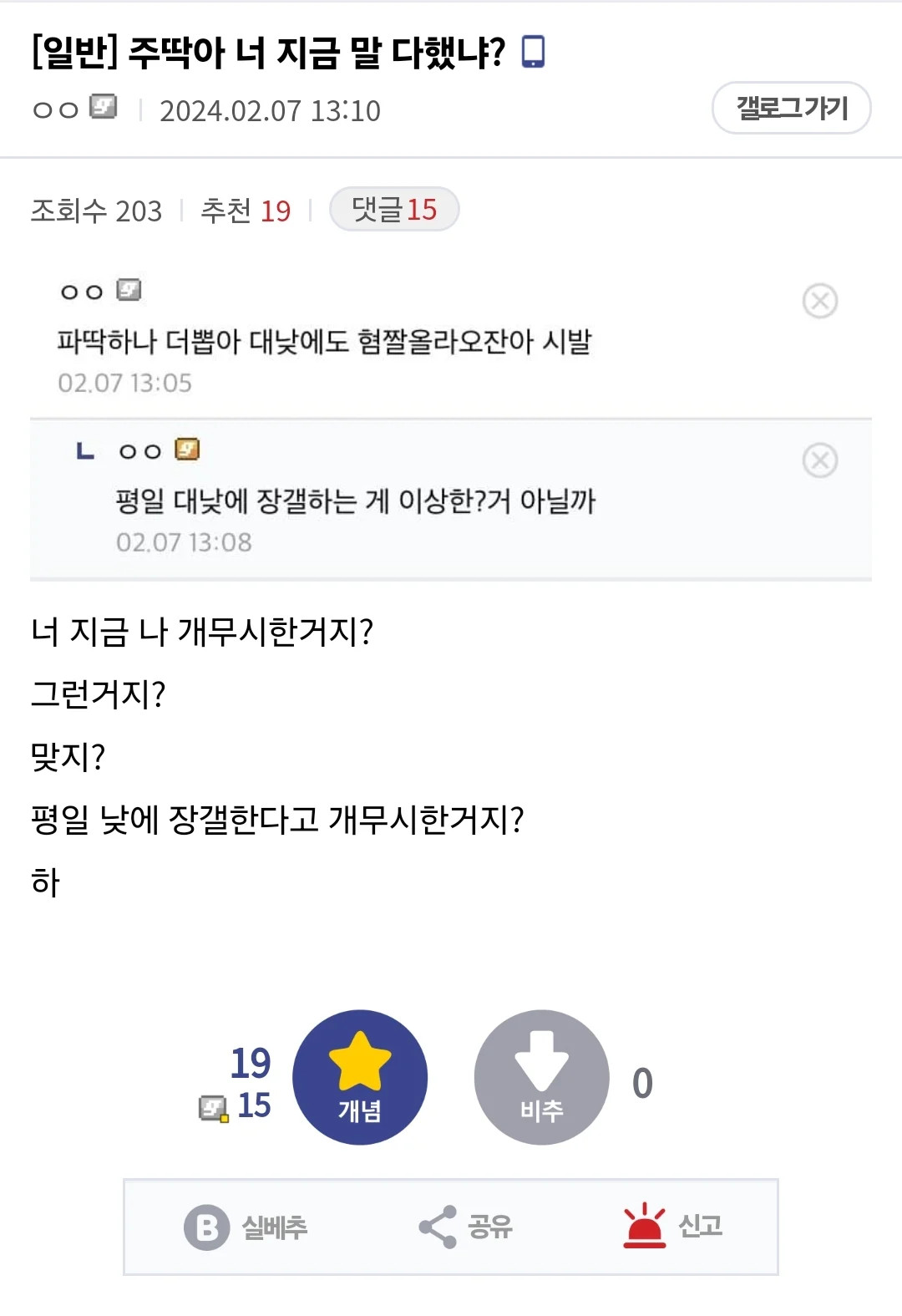
Task: Click the orange badge icon beside reply author
Action: [187, 450]
